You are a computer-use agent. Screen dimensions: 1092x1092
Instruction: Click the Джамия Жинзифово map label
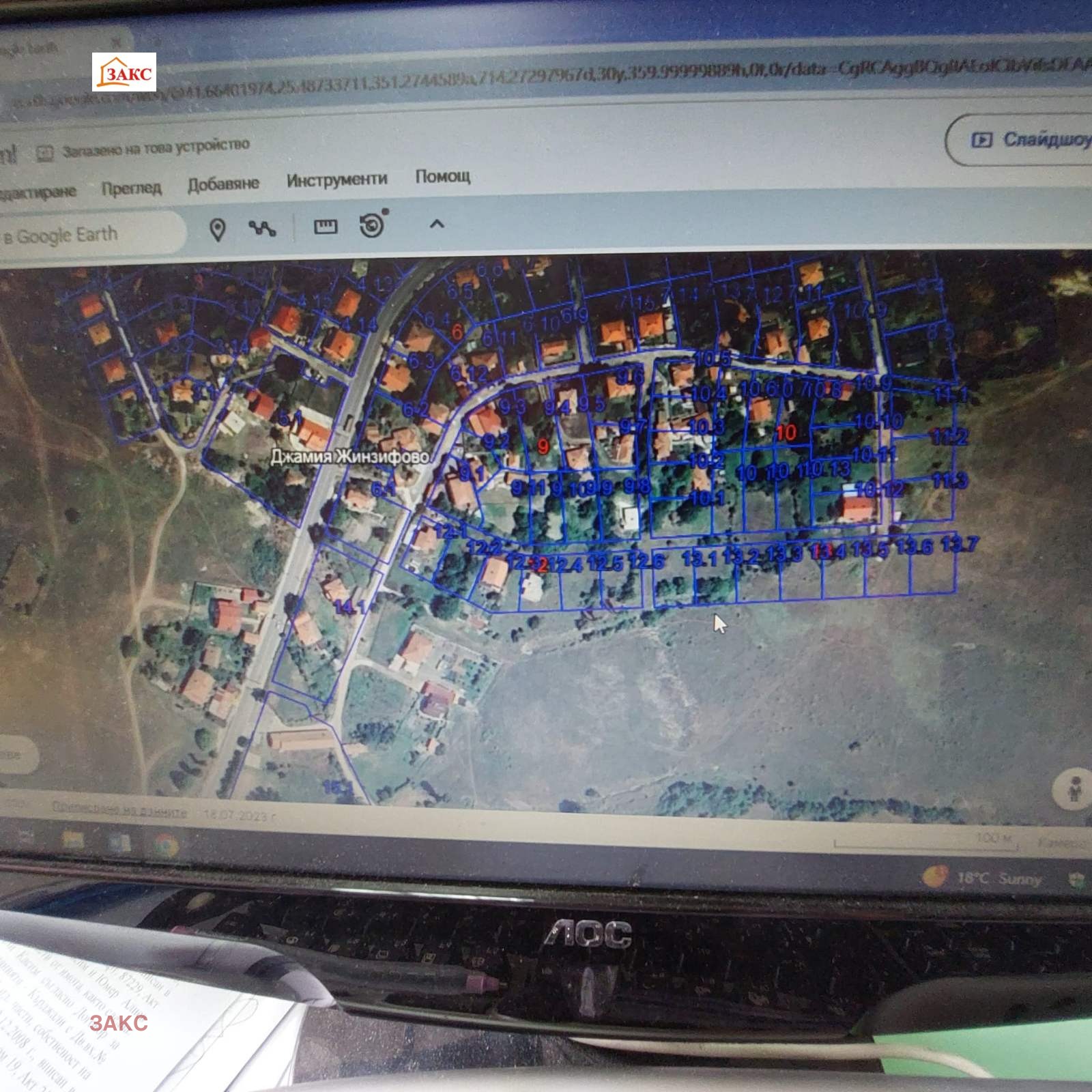pyautogui.click(x=349, y=456)
